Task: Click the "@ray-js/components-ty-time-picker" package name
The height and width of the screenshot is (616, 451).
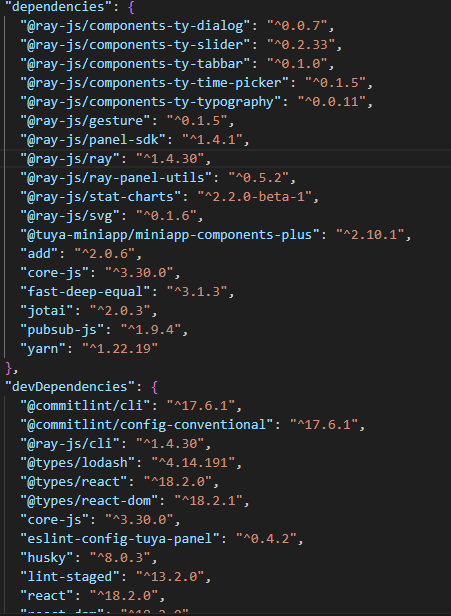Action: [155, 83]
